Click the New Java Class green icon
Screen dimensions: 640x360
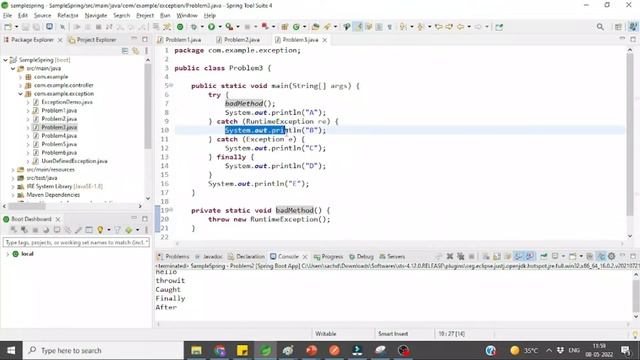(297, 27)
